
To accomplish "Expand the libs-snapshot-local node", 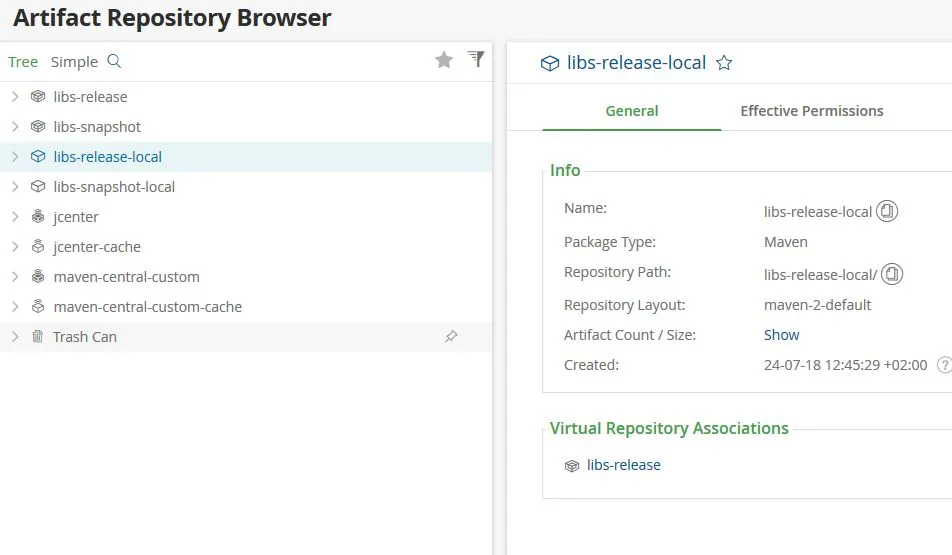I will coord(15,186).
